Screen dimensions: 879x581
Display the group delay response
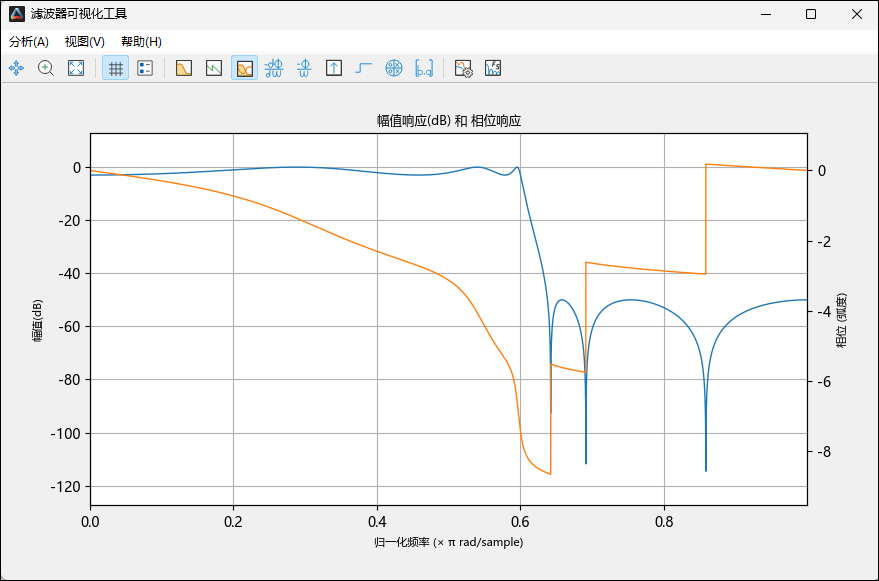click(274, 68)
